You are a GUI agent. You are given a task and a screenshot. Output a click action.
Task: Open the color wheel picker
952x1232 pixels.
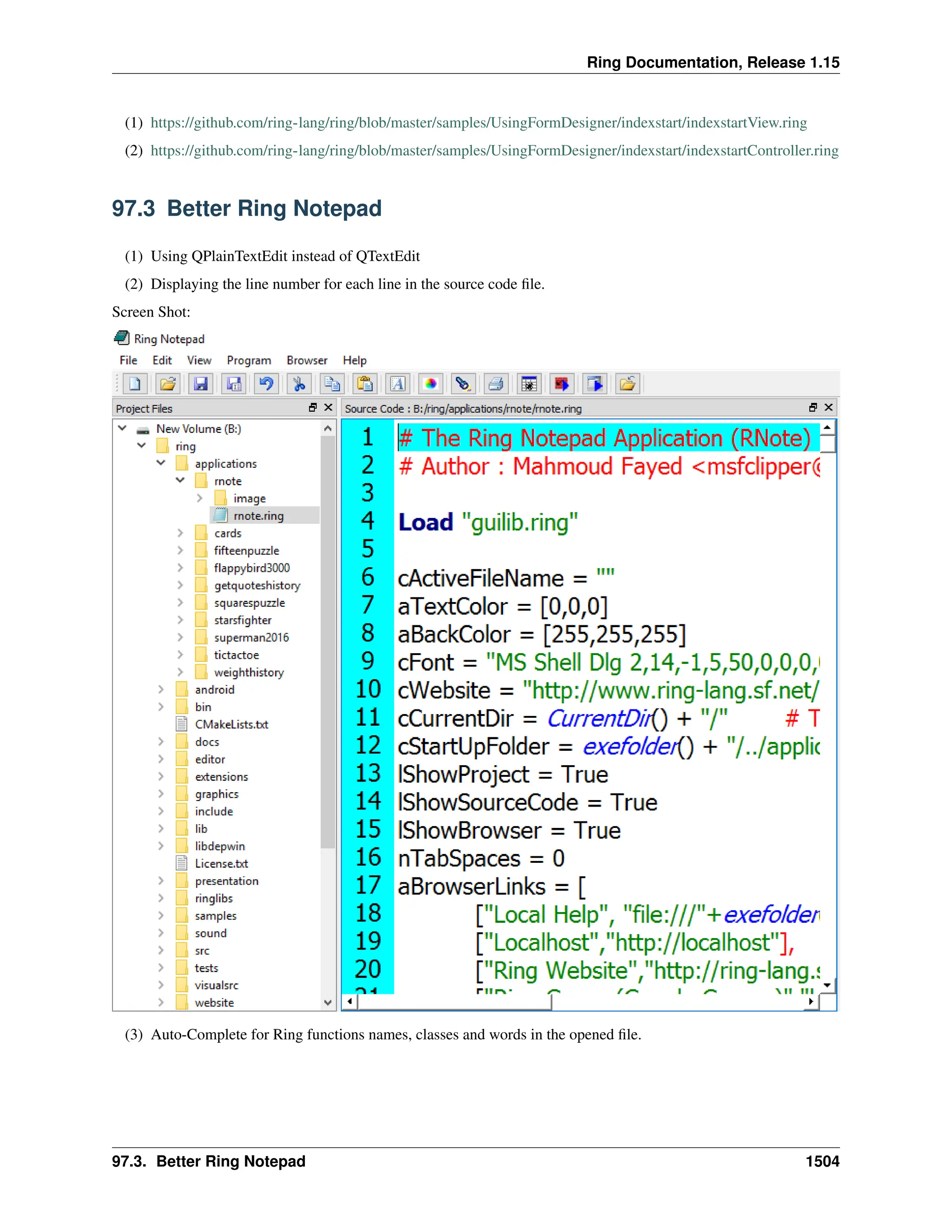[430, 384]
